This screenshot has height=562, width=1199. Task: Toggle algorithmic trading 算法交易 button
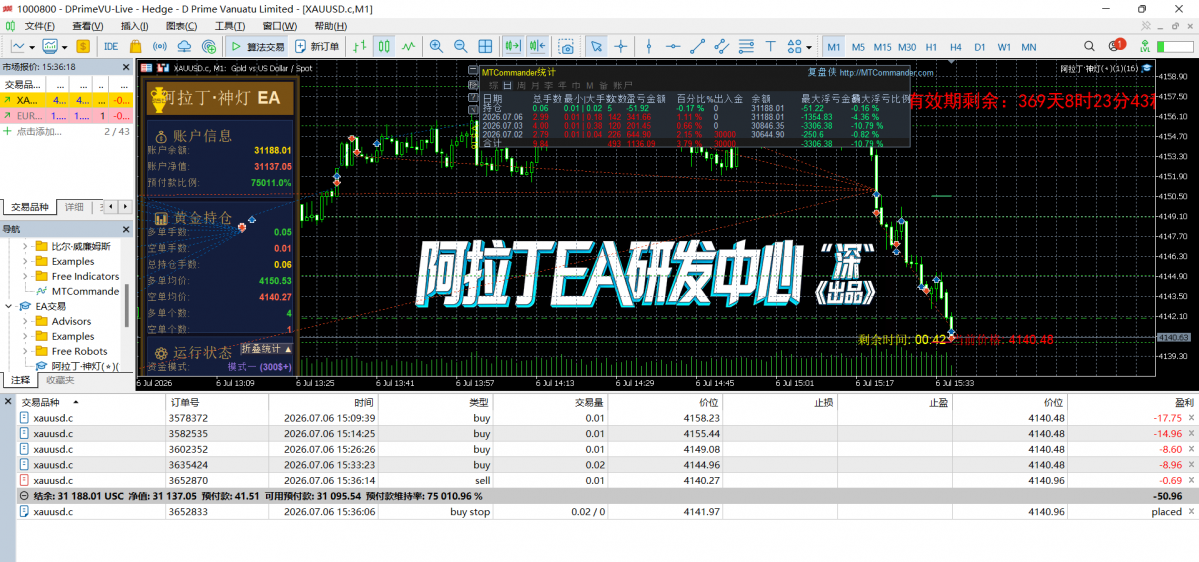click(x=258, y=46)
